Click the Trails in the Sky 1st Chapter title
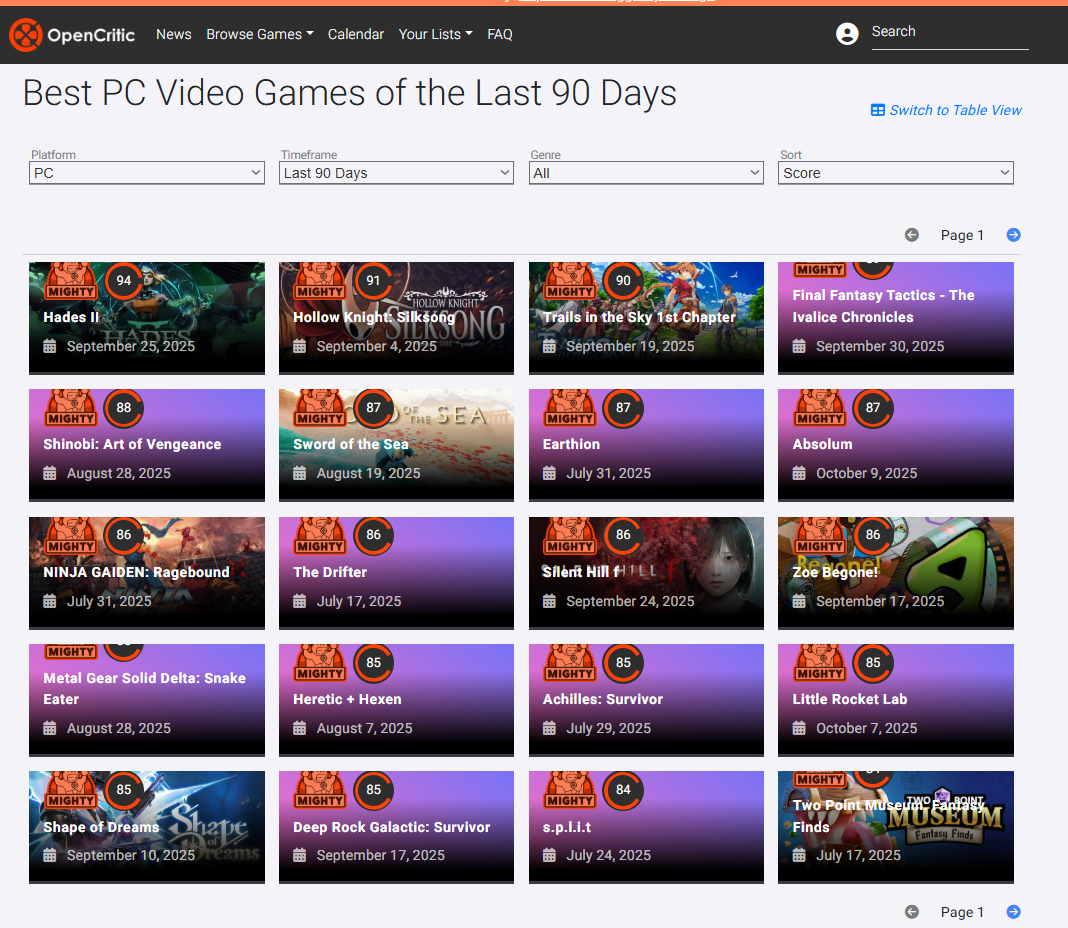 point(639,317)
